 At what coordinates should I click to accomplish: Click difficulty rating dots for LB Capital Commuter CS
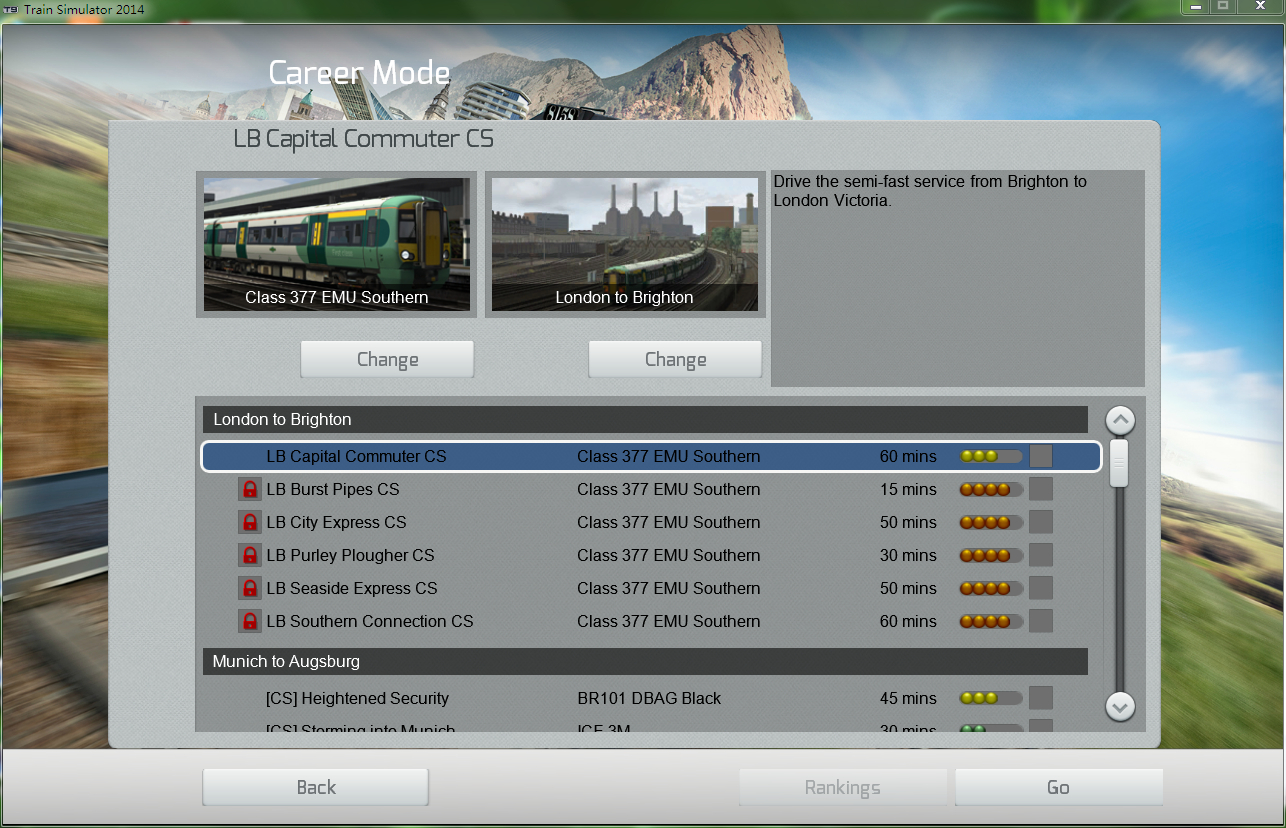tap(991, 456)
